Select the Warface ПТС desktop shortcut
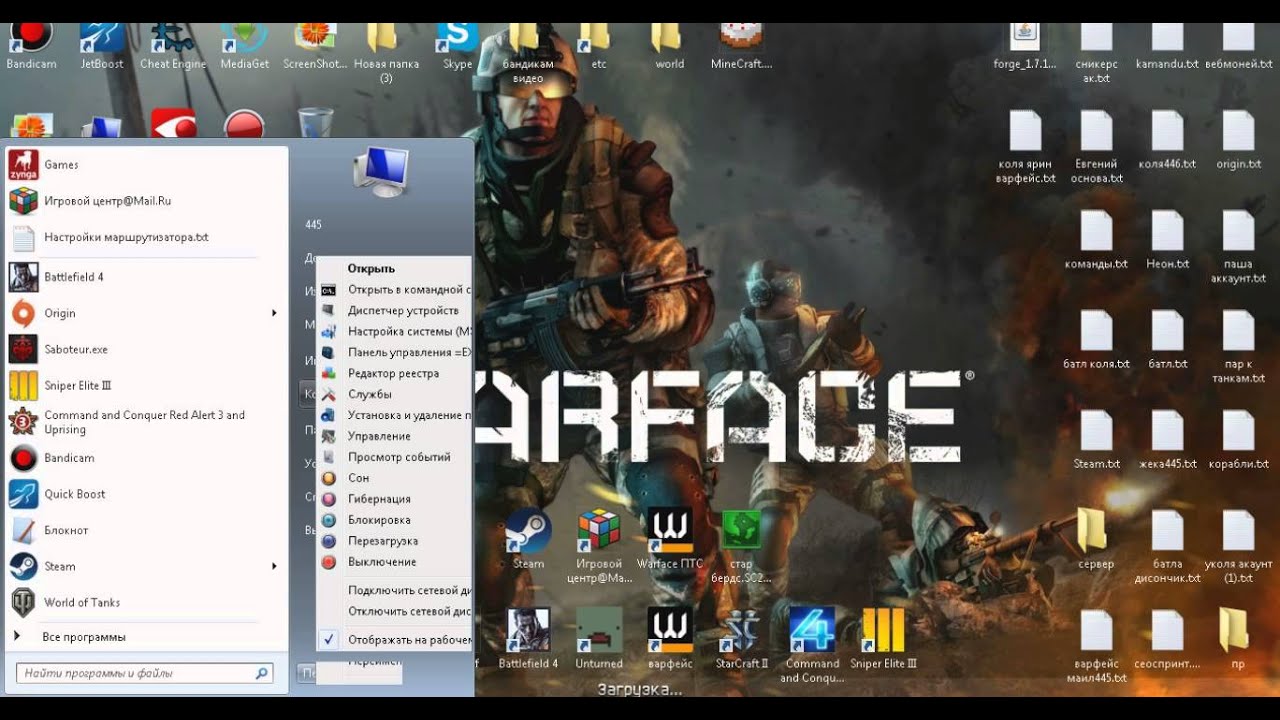1280x720 pixels. 670,539
